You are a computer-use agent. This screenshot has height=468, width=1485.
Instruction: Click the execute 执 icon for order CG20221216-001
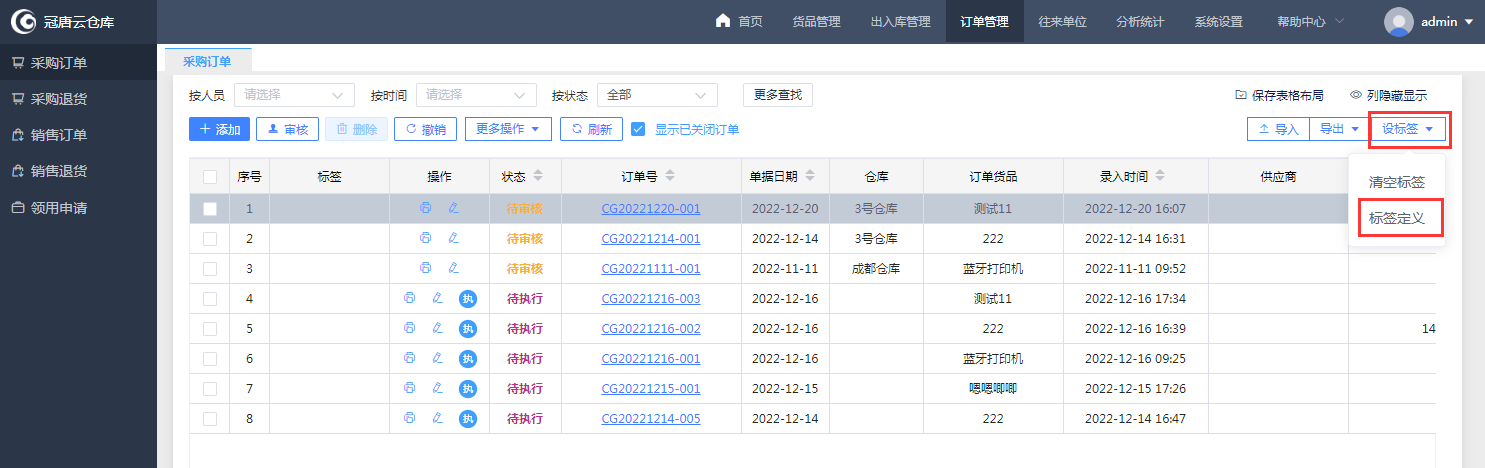[x=467, y=358]
